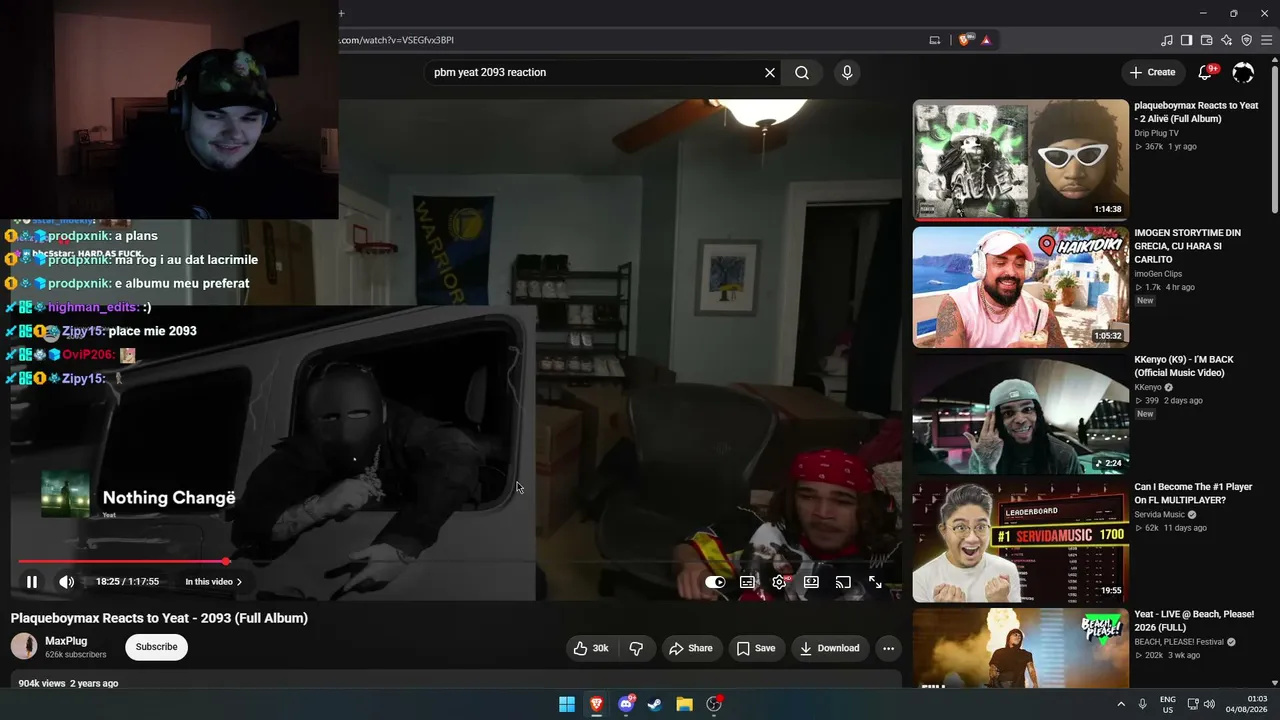Open the MaxPlug channel avatar
This screenshot has width=1280, height=720.
pos(24,646)
